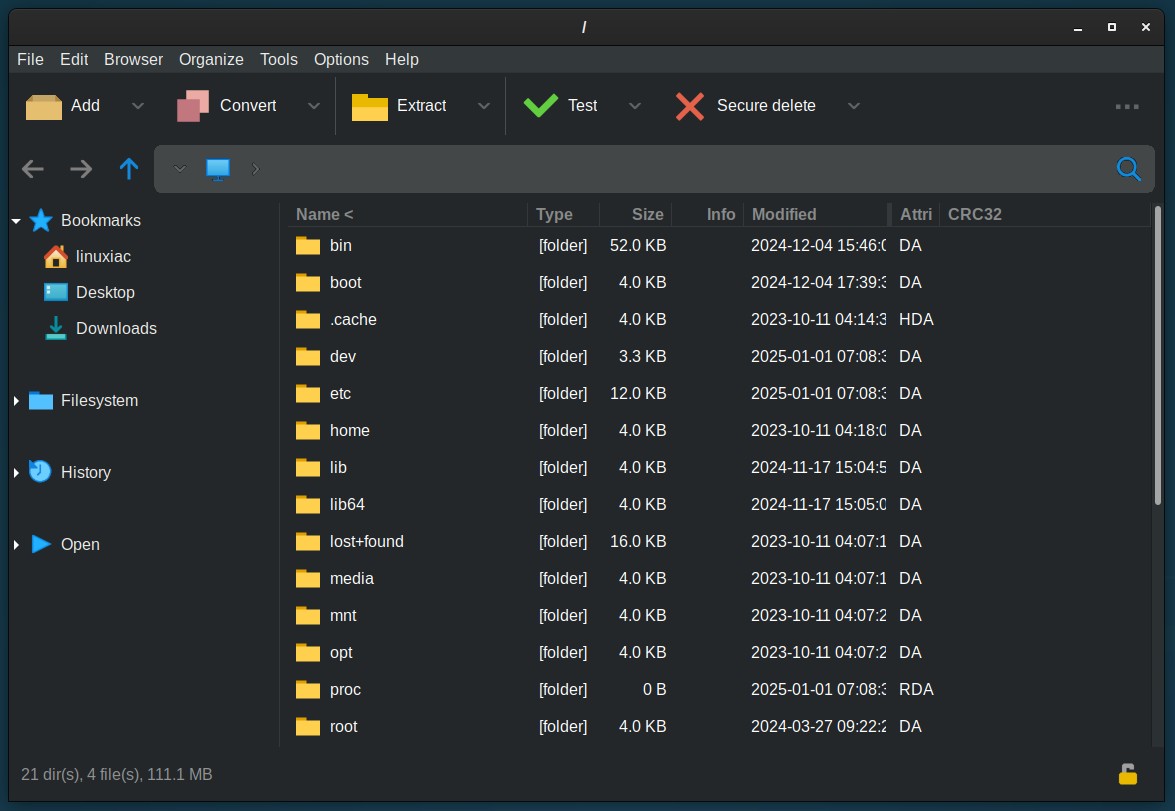The height and width of the screenshot is (811, 1175).
Task: Sort by the CRC32 column header
Action: pyautogui.click(x=1045, y=214)
